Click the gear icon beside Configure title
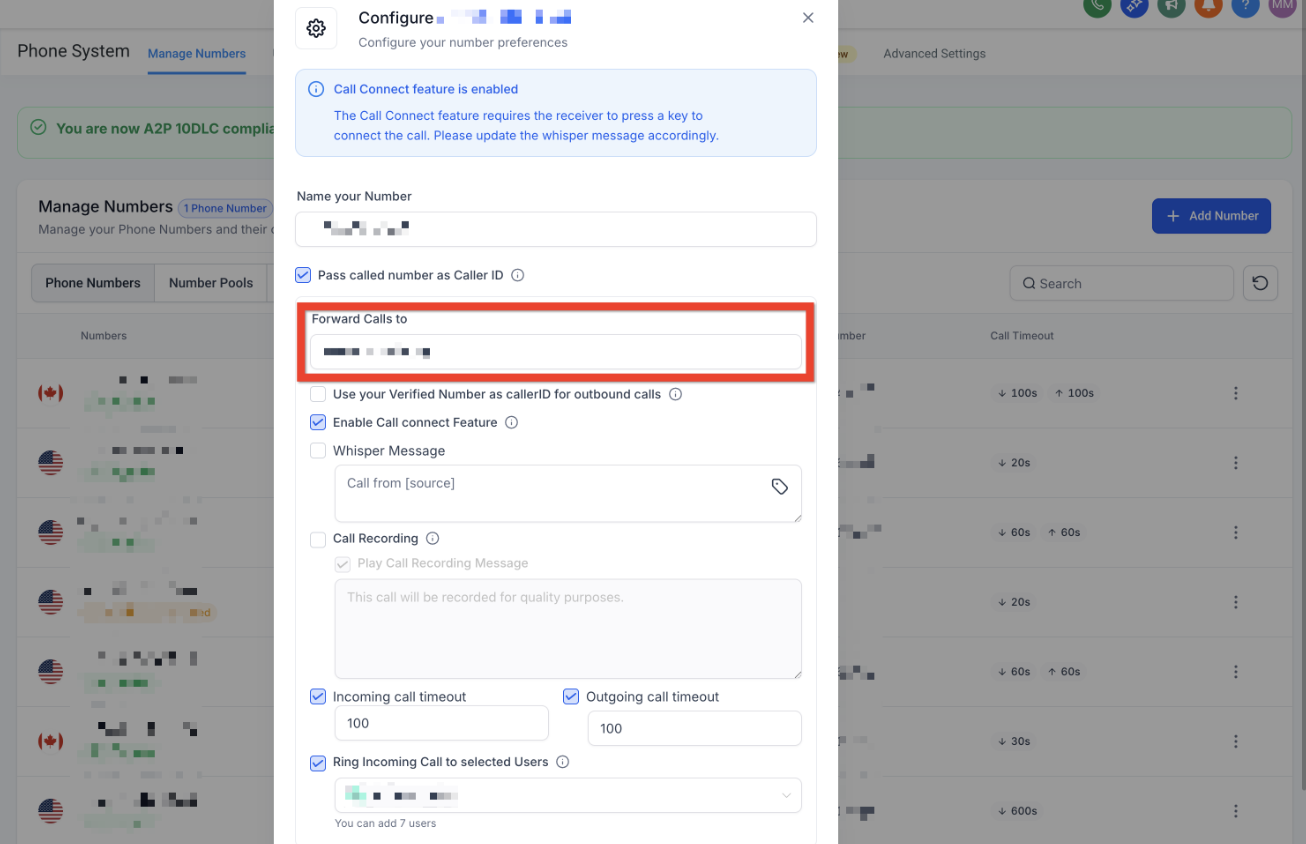The height and width of the screenshot is (844, 1306). (x=316, y=28)
